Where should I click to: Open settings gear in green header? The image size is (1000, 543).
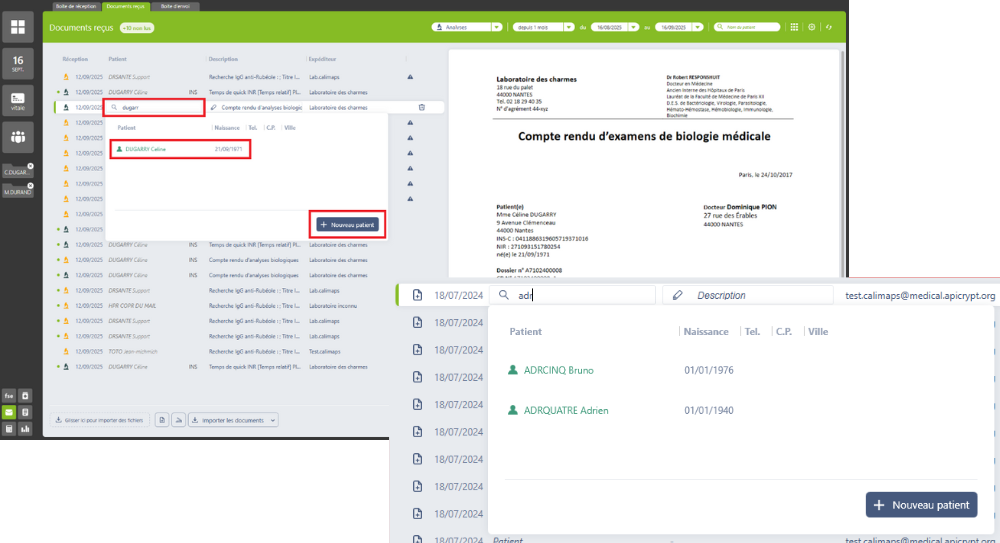(812, 27)
